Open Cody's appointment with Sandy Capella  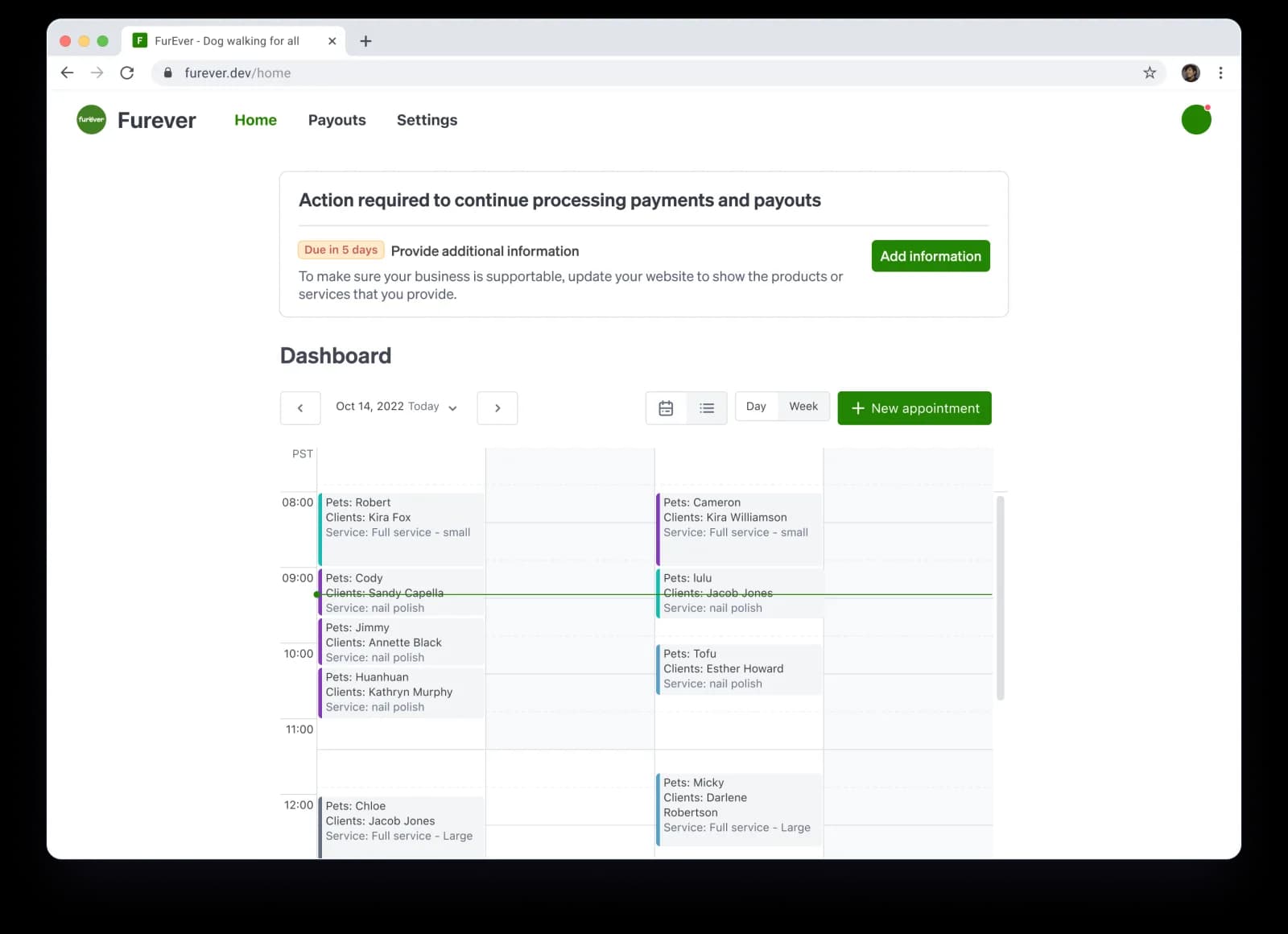[x=402, y=593]
